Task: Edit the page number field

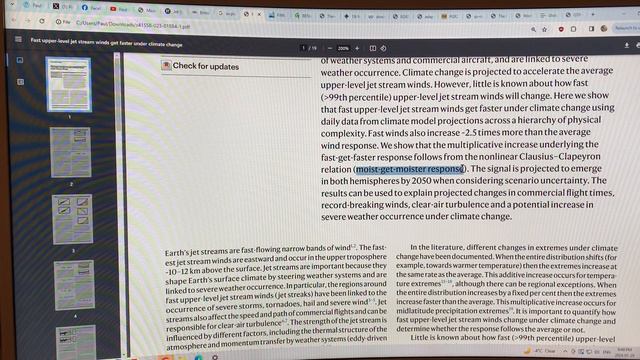Action: [x=304, y=48]
